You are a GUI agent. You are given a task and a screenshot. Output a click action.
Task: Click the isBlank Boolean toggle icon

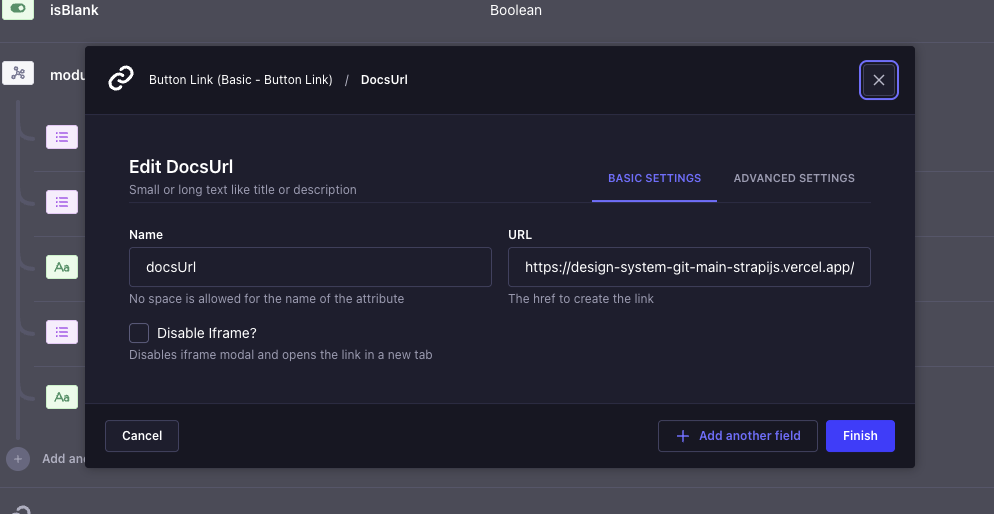coord(18,10)
